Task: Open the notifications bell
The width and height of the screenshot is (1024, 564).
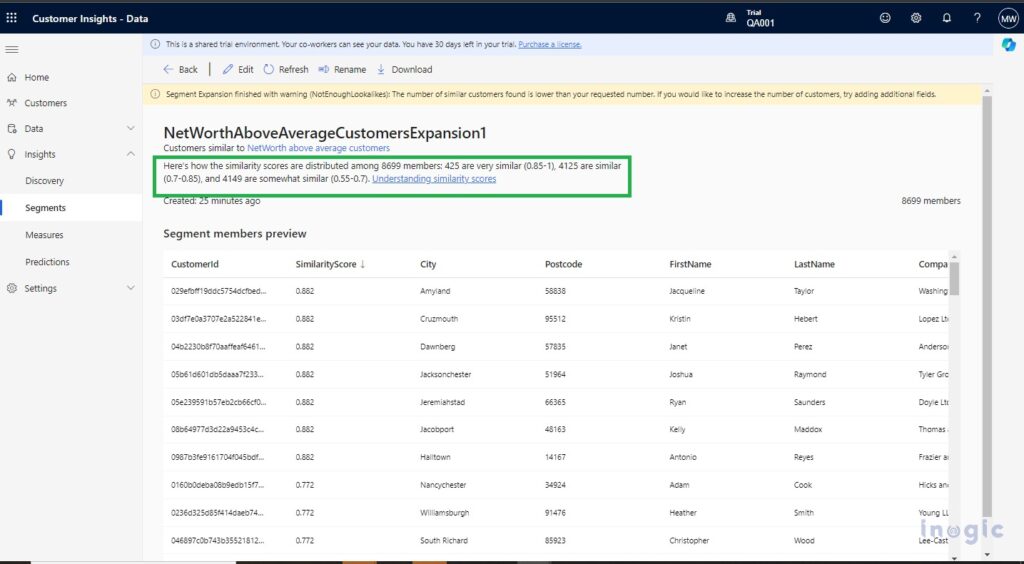Action: tap(946, 18)
